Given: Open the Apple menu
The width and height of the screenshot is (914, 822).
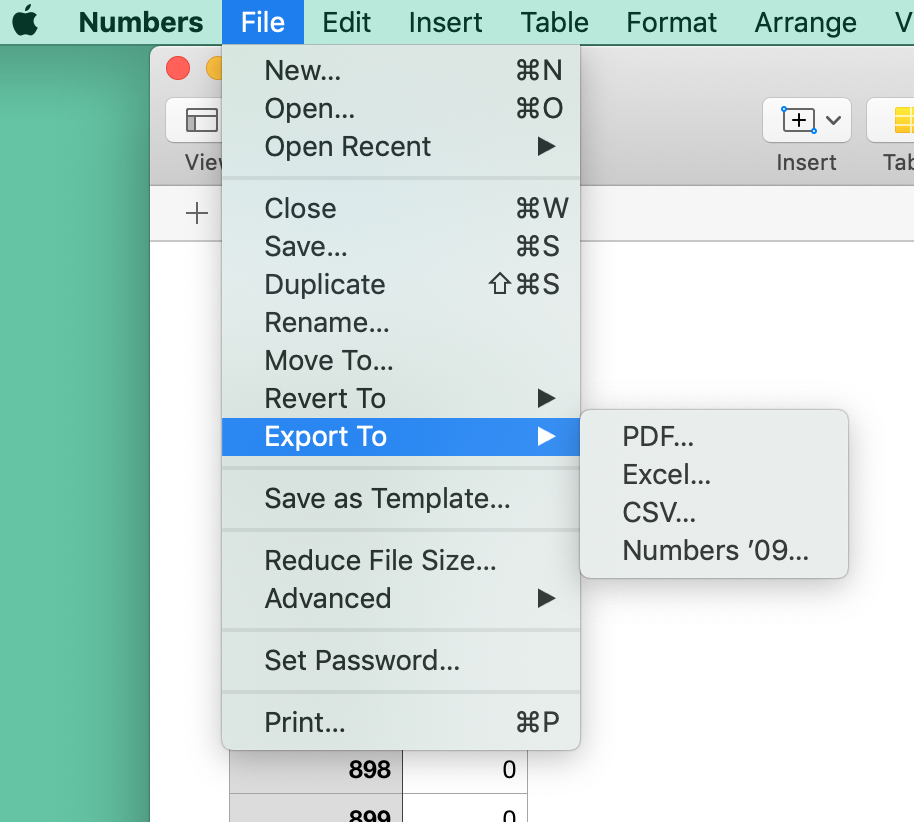Looking at the screenshot, I should point(24,22).
